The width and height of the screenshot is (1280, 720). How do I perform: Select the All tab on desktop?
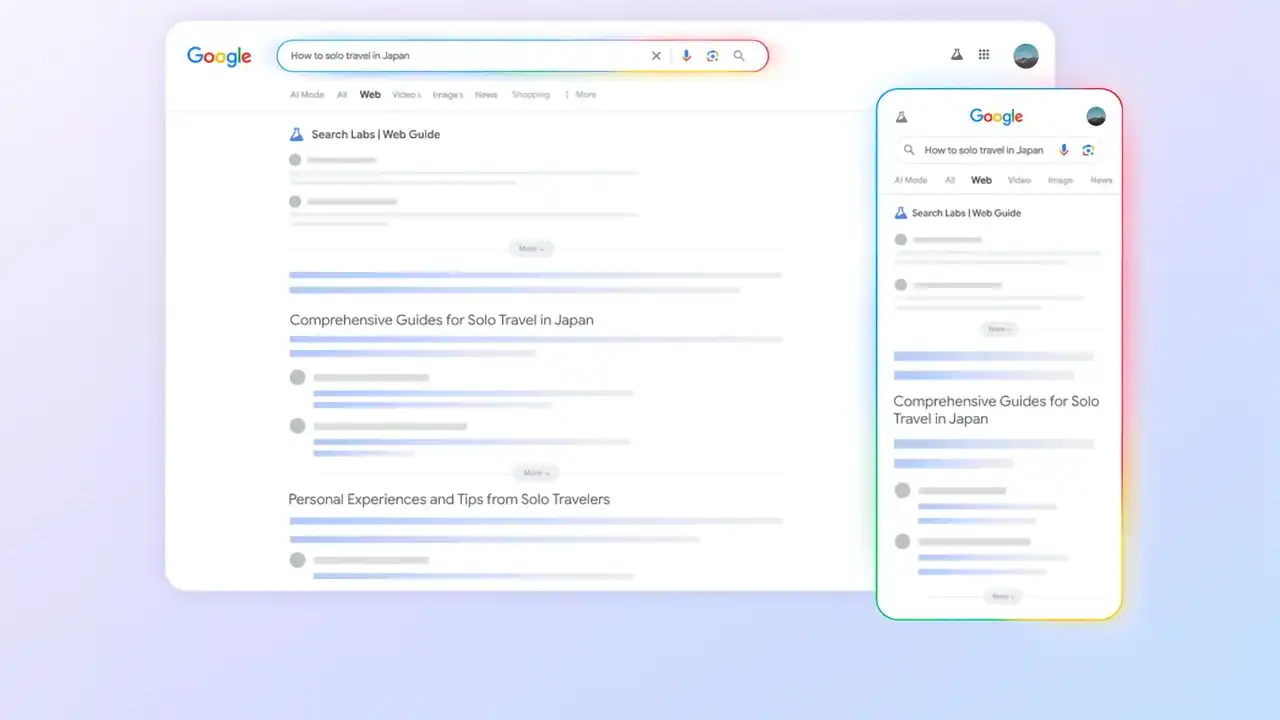(342, 95)
